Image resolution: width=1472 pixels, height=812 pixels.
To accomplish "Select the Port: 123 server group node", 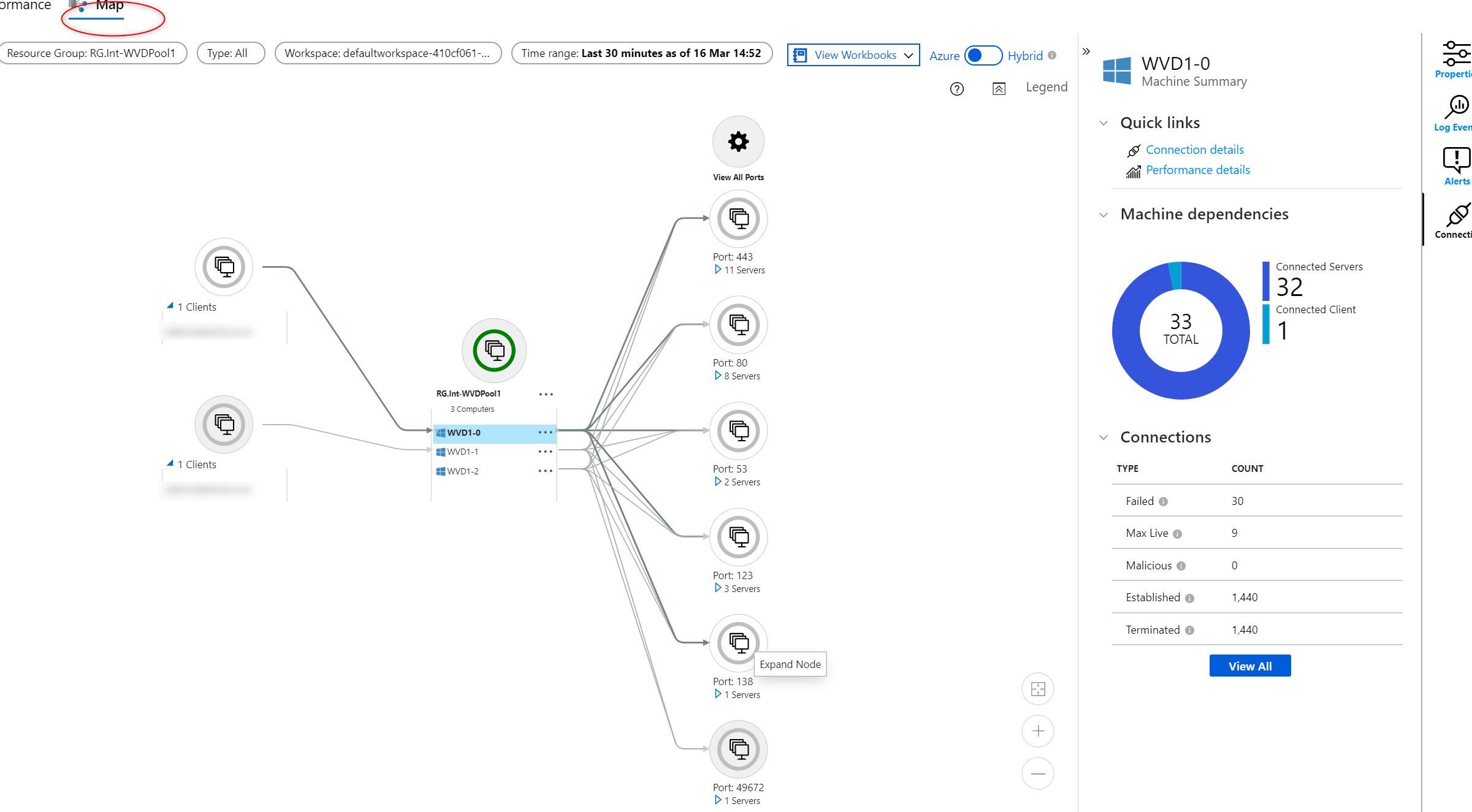I will [x=738, y=537].
